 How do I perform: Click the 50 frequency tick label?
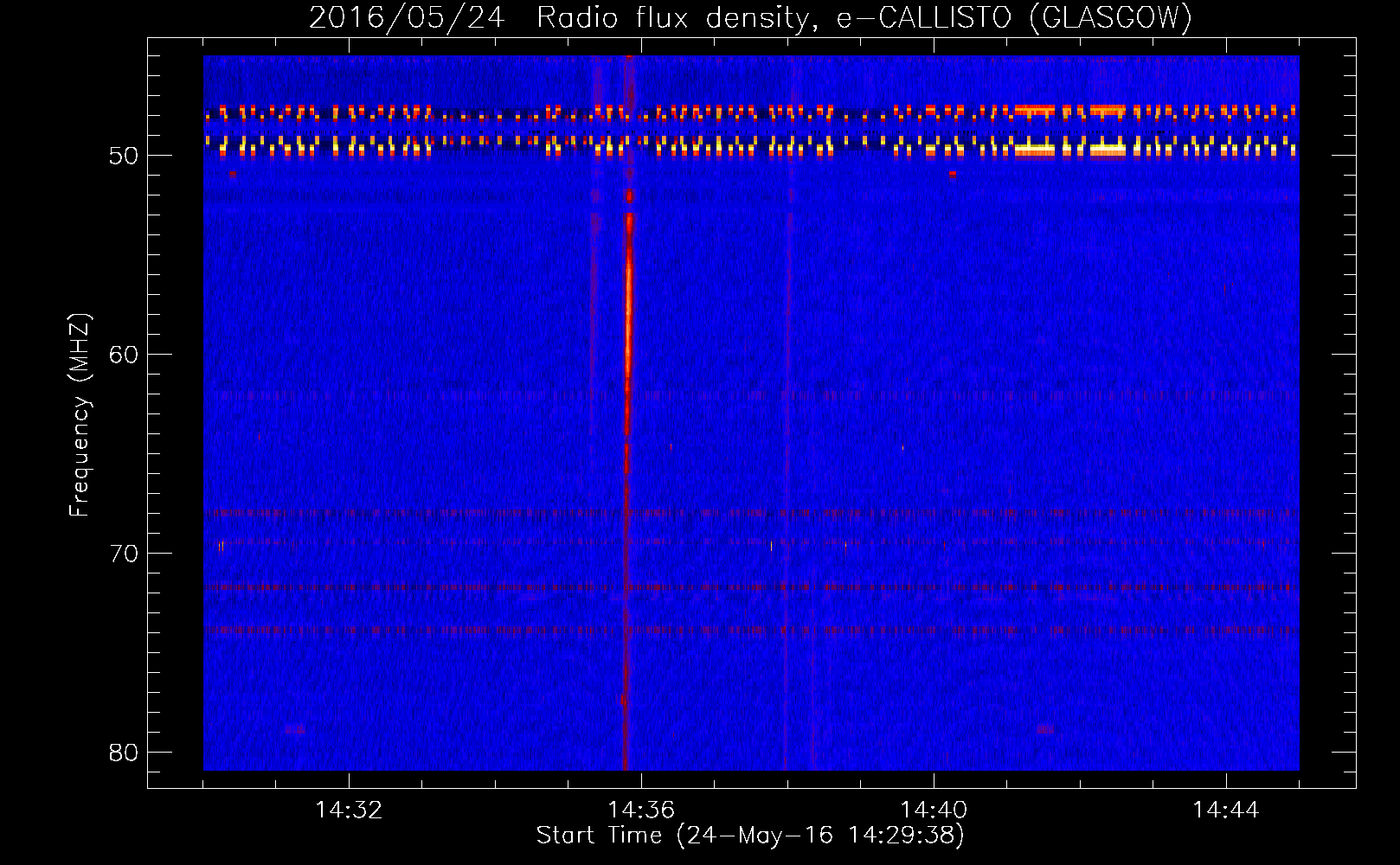coord(124,156)
